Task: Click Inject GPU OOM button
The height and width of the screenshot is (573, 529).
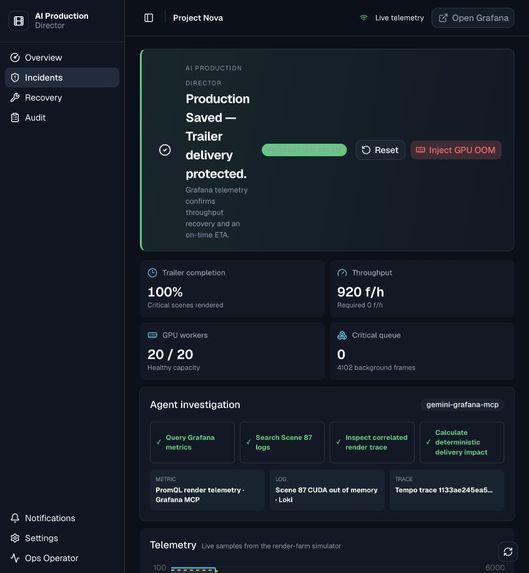Action: pos(456,150)
